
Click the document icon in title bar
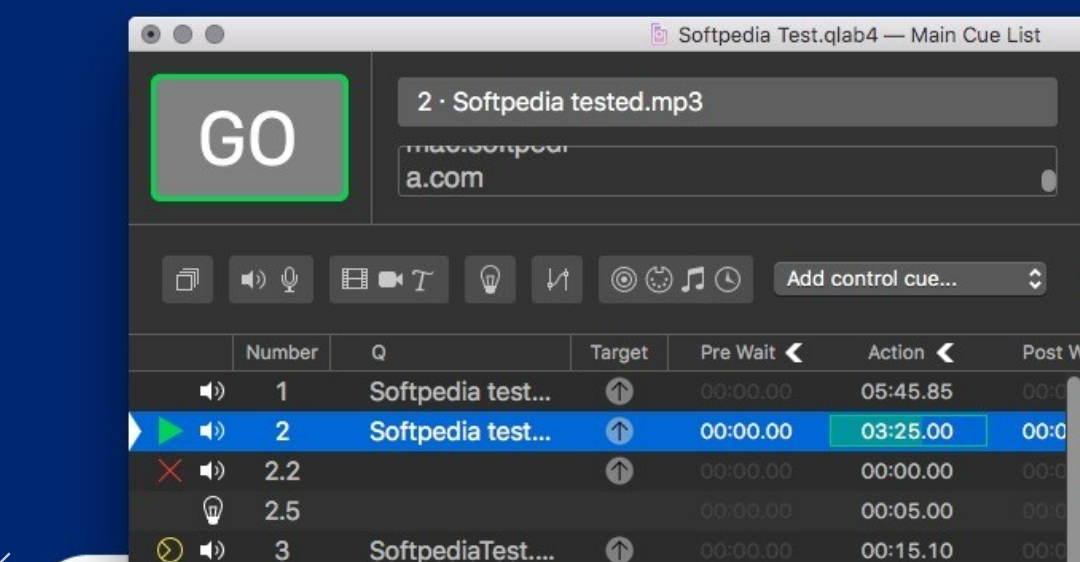pyautogui.click(x=659, y=34)
